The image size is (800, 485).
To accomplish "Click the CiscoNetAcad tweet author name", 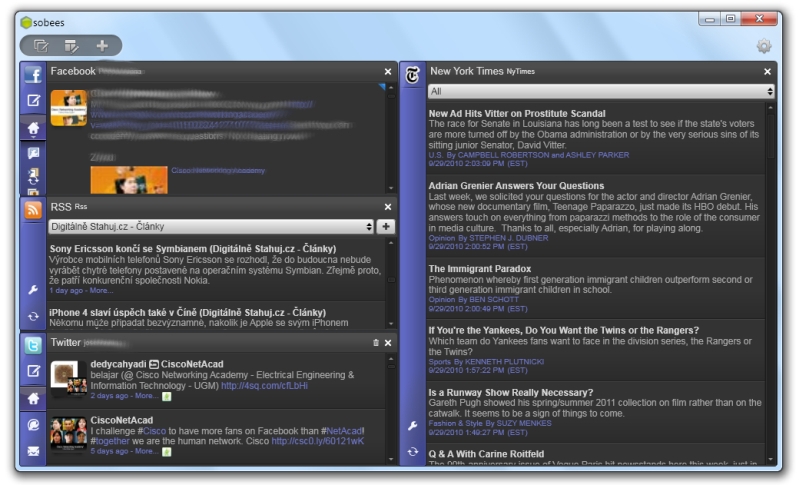I will (x=121, y=420).
